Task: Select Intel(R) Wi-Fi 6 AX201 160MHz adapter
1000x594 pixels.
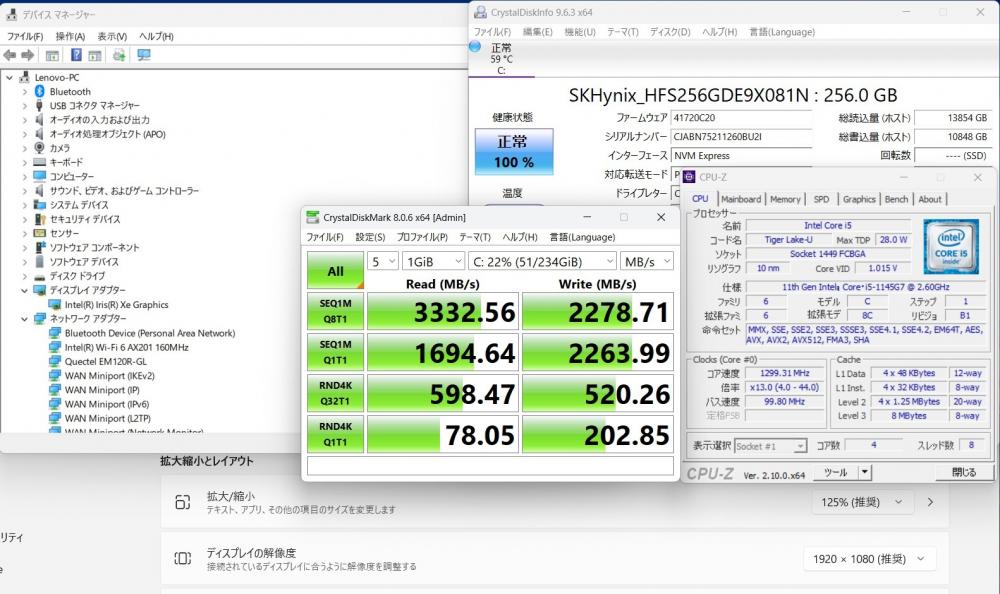Action: [x=126, y=347]
